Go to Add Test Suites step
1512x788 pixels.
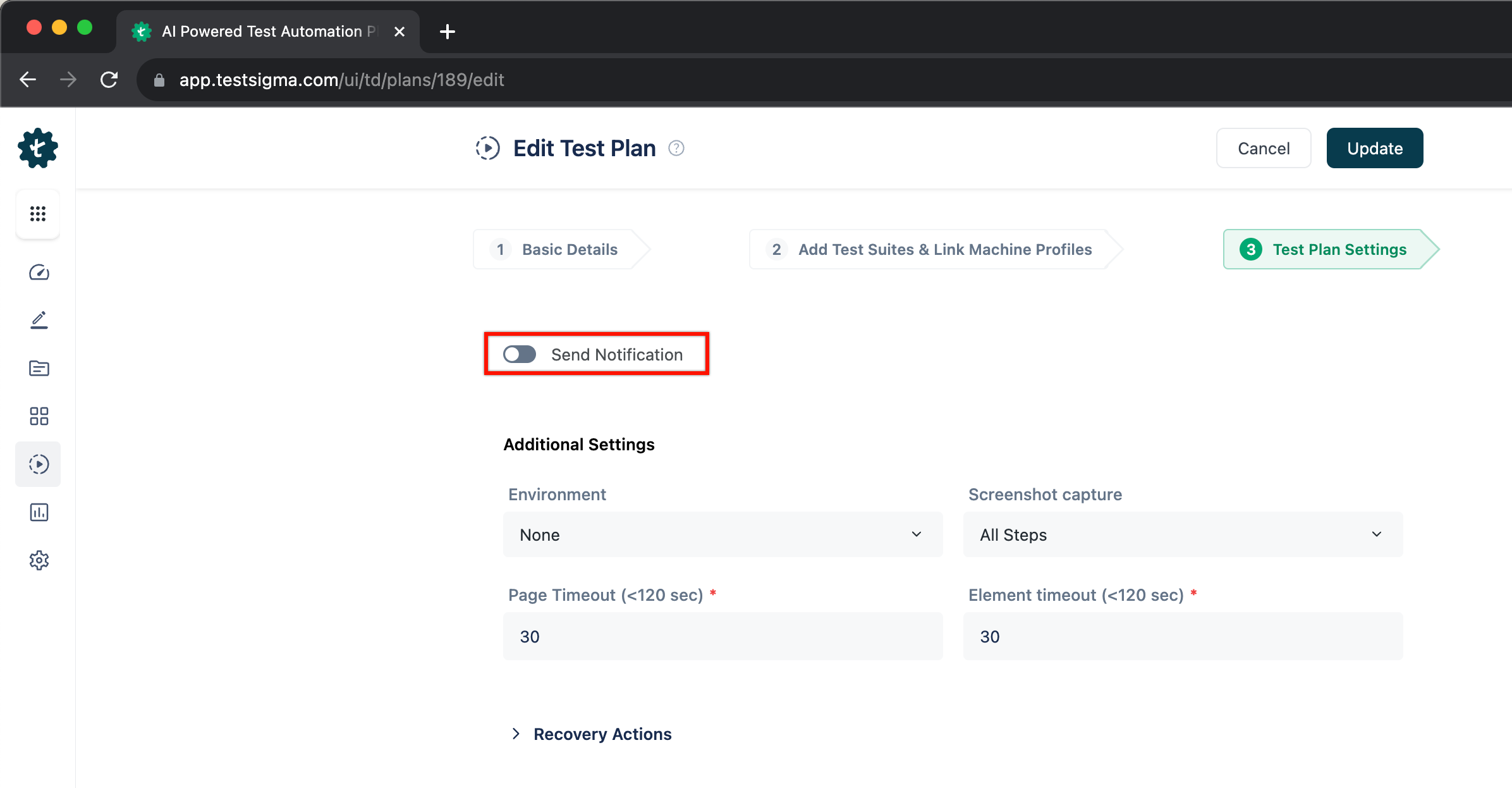click(x=932, y=249)
